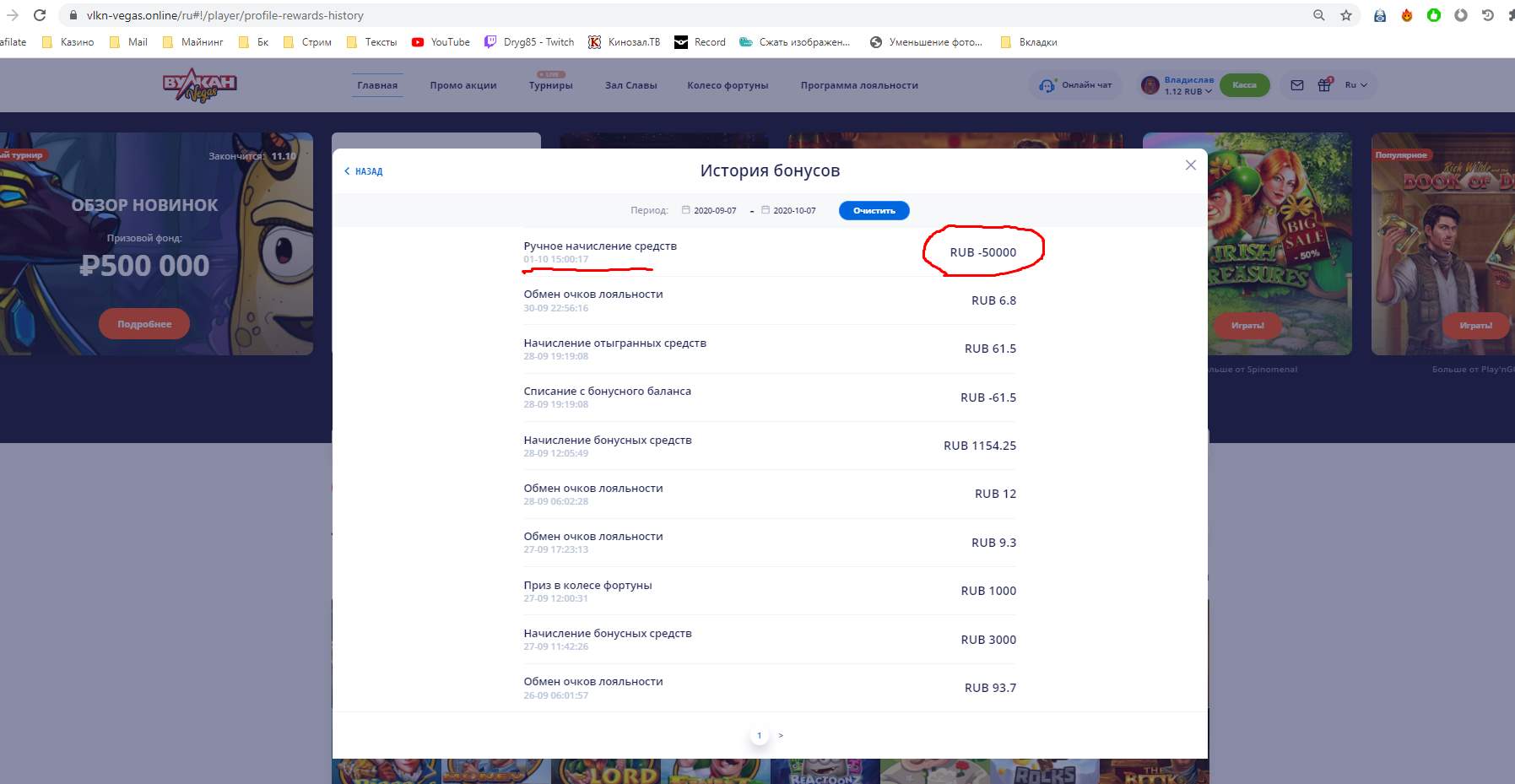The height and width of the screenshot is (784, 1515).
Task: Click the Вулкан Vegas logo
Action: [199, 85]
